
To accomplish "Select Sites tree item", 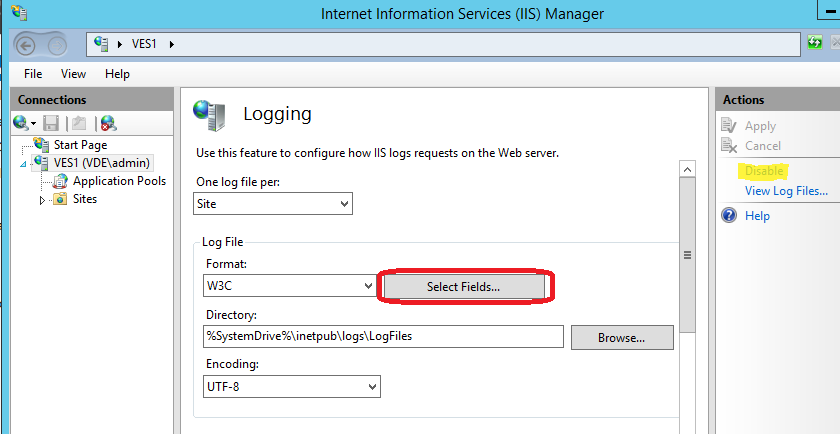I will (85, 199).
